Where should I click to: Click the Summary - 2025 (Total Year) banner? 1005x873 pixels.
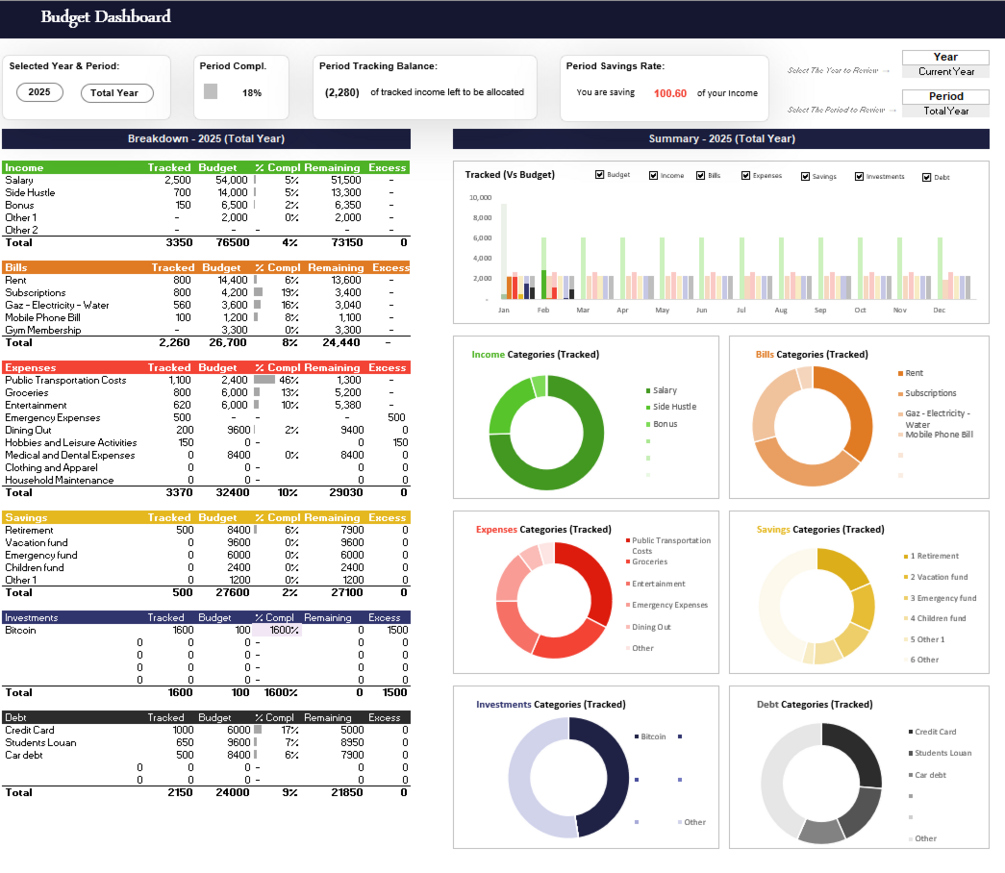tap(721, 138)
